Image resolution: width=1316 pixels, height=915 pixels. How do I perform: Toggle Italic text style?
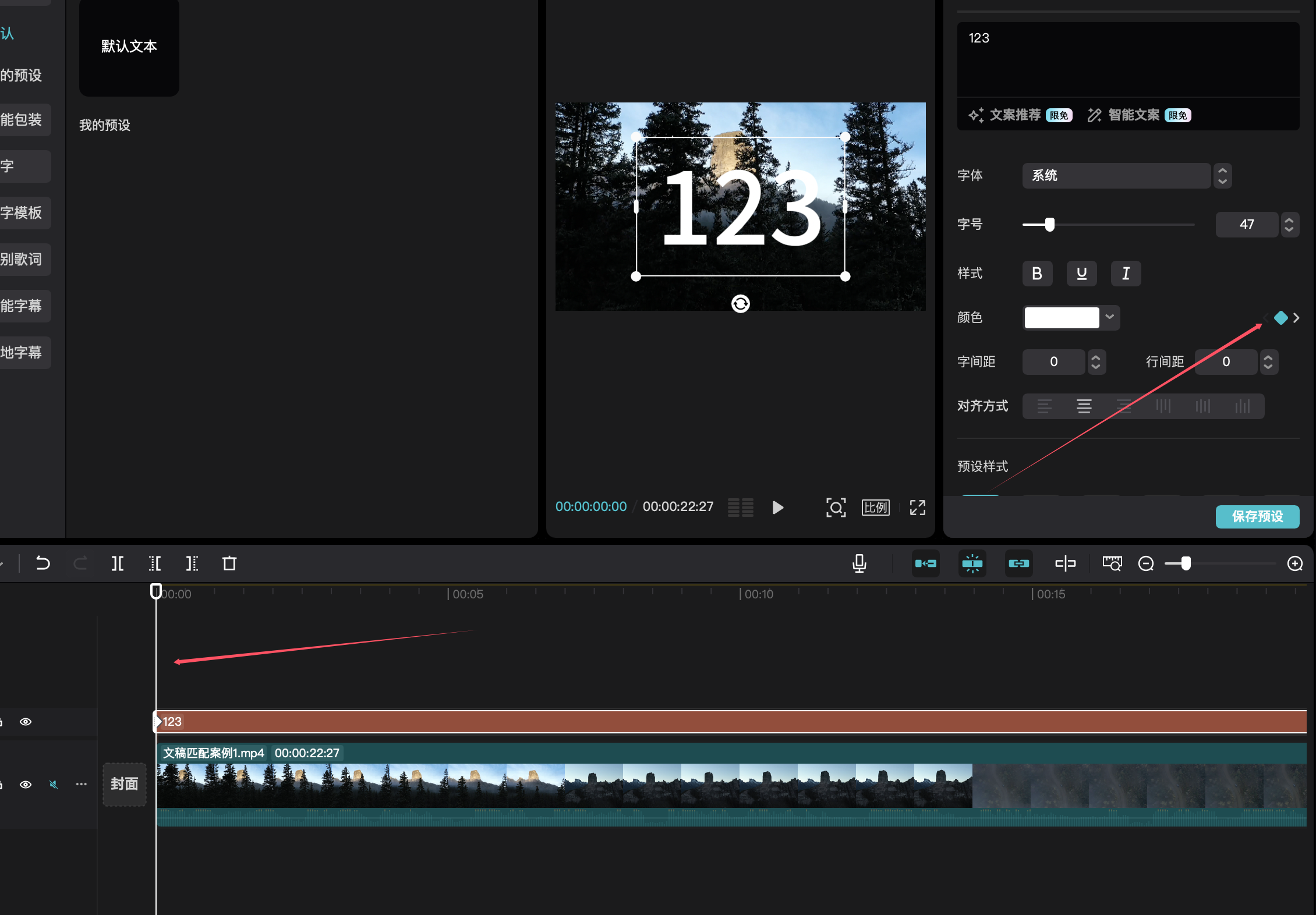tap(1126, 274)
